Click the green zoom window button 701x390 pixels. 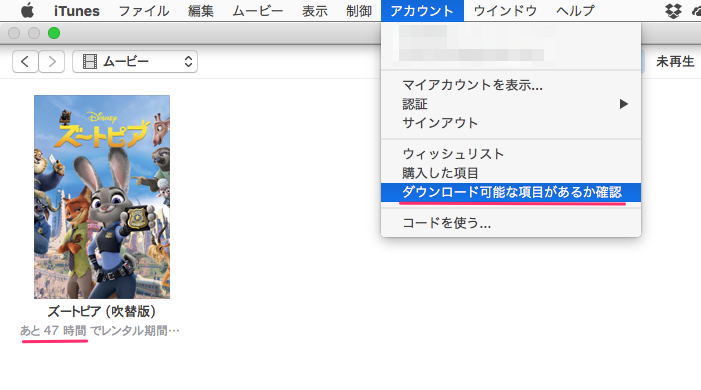point(54,33)
